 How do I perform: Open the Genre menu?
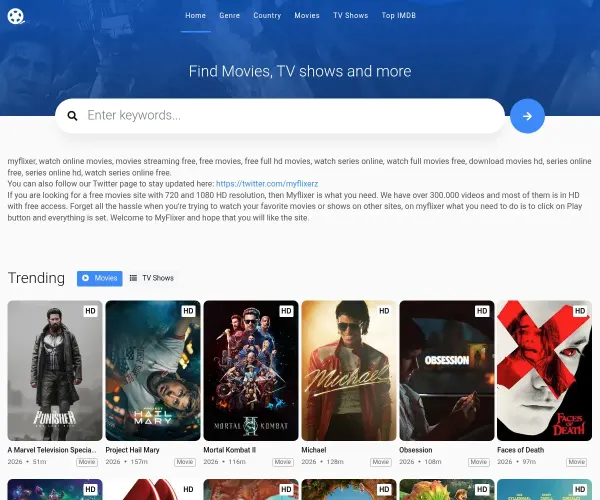[x=230, y=15]
